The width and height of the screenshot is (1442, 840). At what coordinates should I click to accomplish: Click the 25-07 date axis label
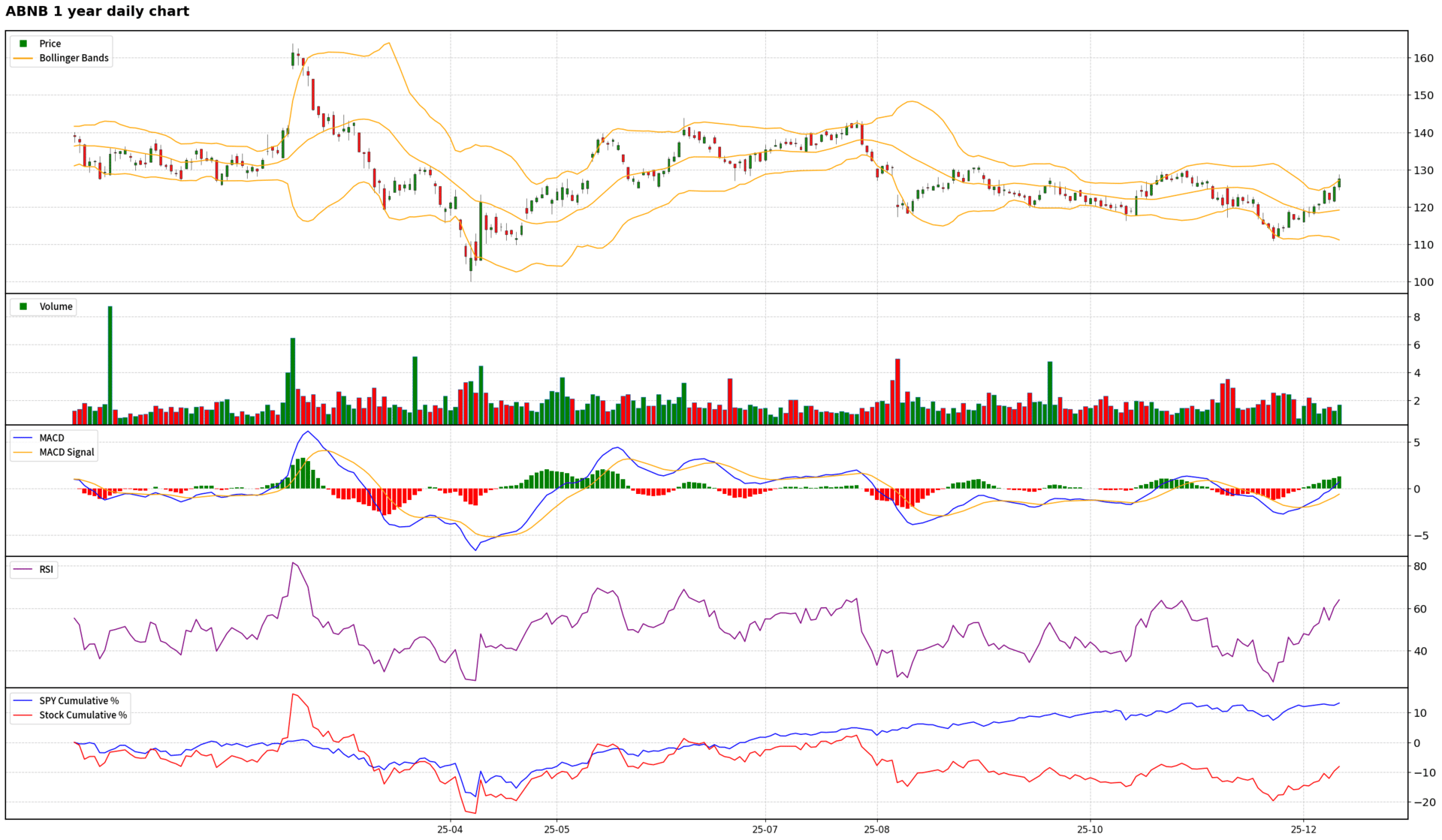(765, 829)
